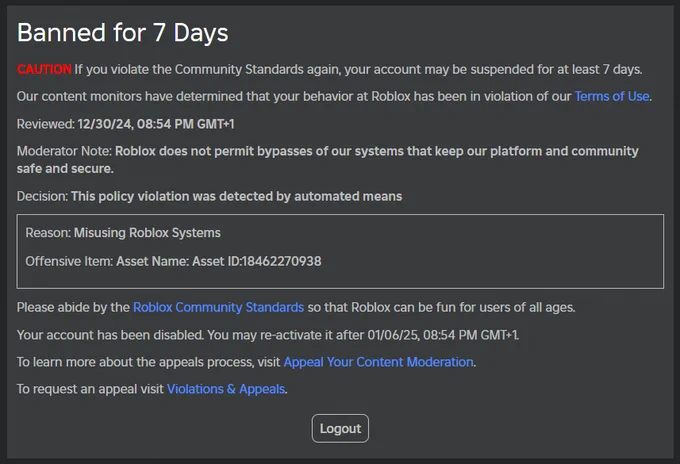Click the red CAUTION label
Viewport: 680px width, 464px height.
coord(44,69)
